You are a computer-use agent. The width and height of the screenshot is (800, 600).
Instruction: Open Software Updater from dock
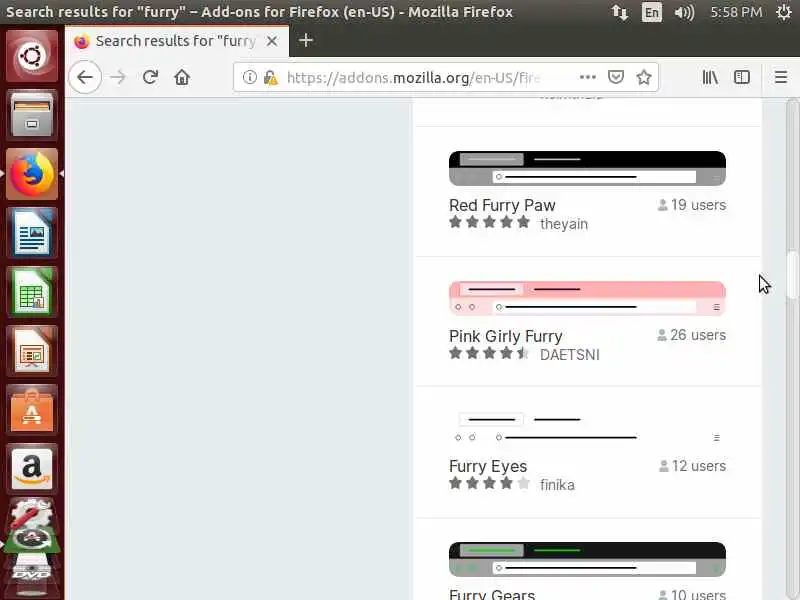tap(32, 541)
